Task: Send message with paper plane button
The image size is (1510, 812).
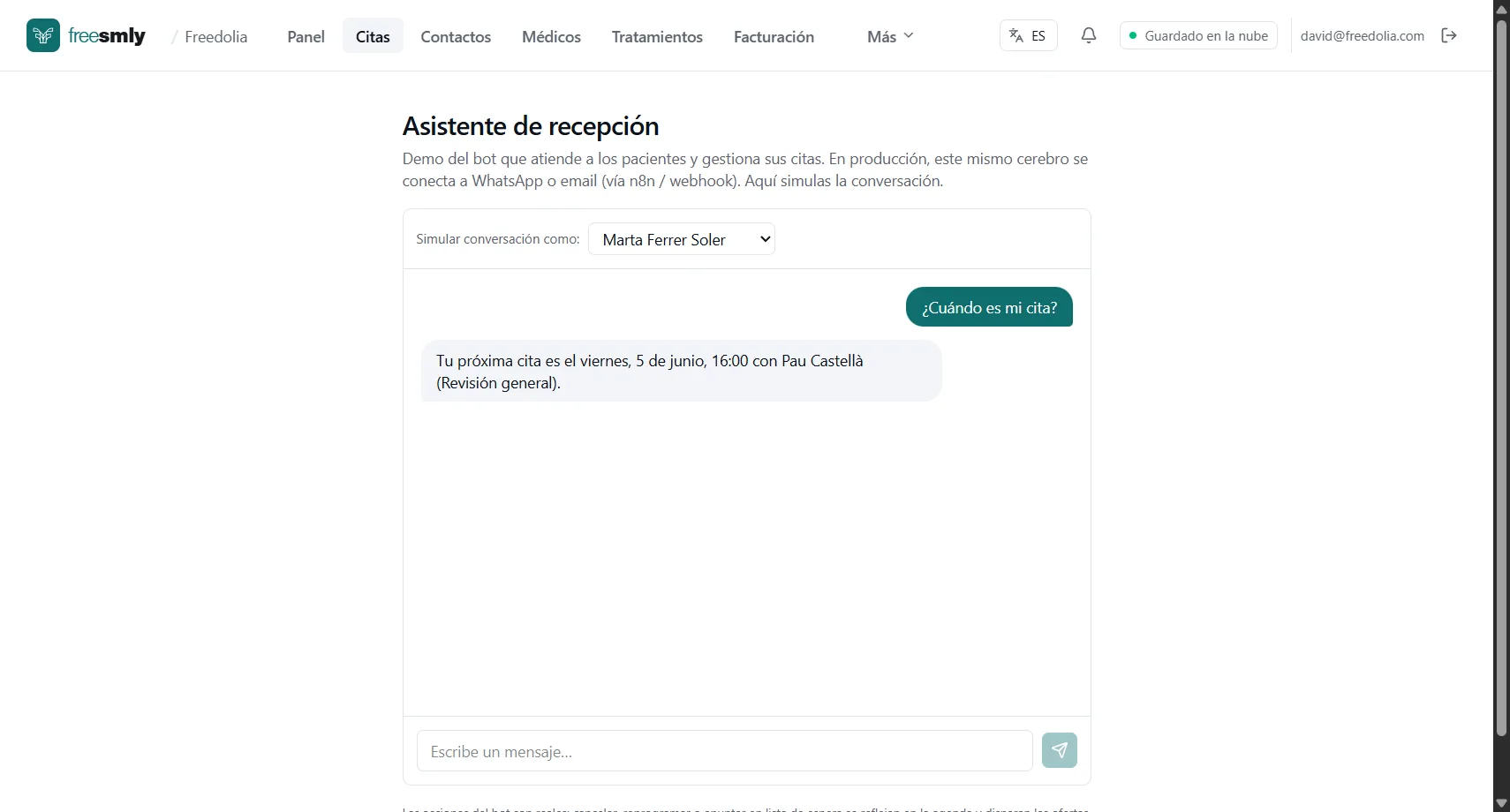Action: coord(1060,750)
